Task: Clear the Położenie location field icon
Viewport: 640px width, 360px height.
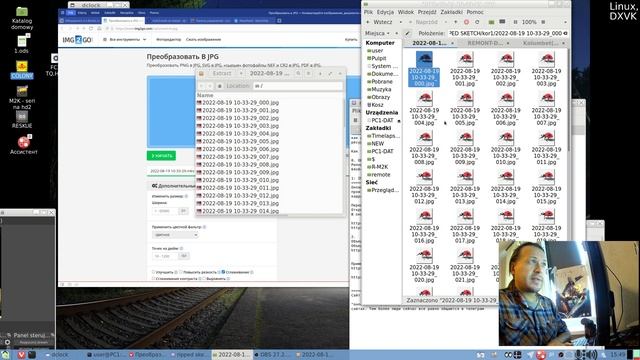Action: pos(565,33)
